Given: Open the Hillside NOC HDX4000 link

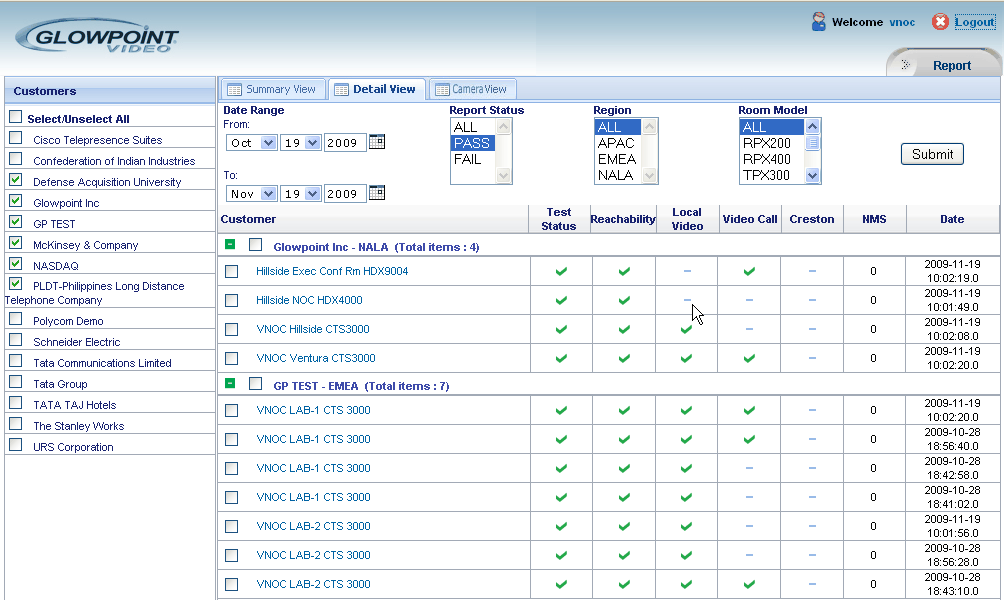Looking at the screenshot, I should tap(309, 300).
